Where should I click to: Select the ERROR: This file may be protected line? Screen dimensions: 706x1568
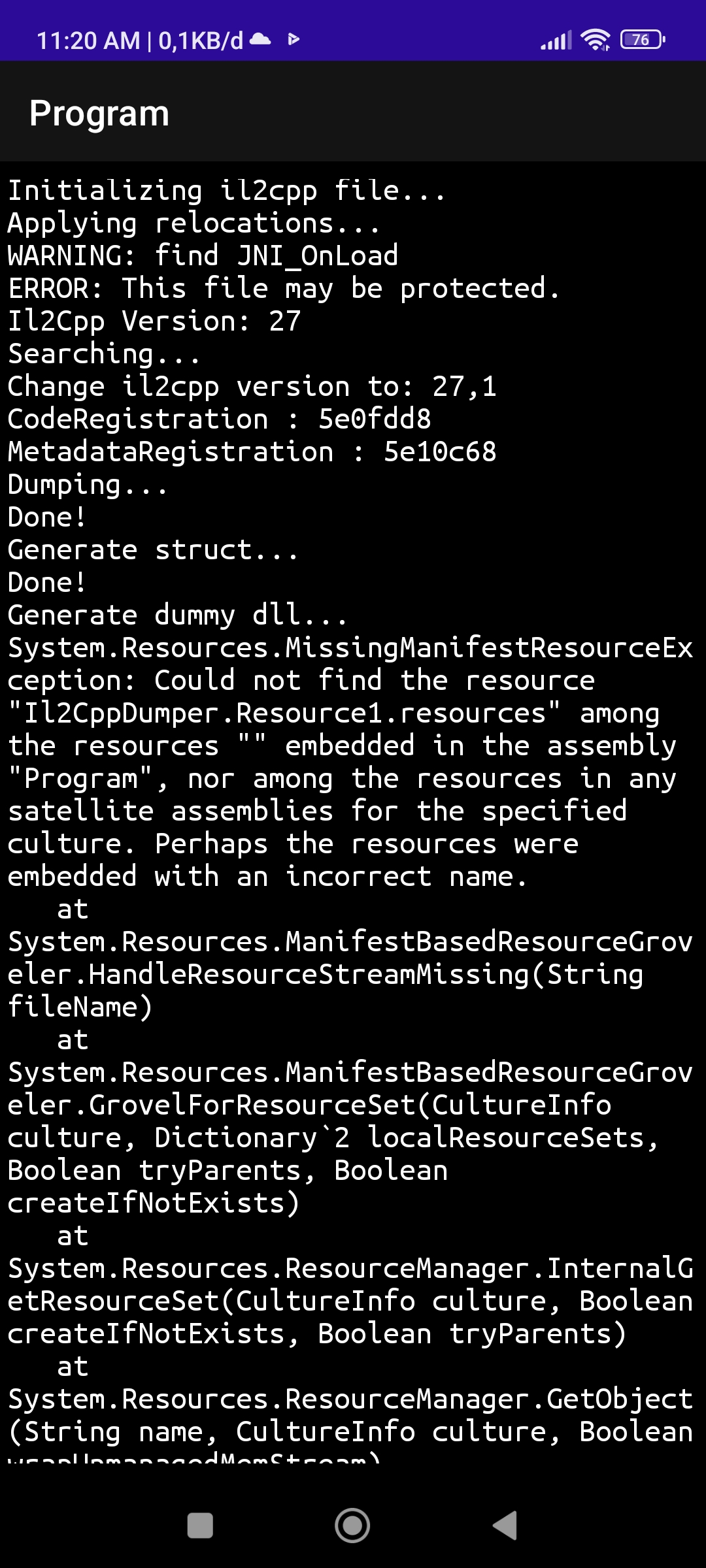pos(281,287)
